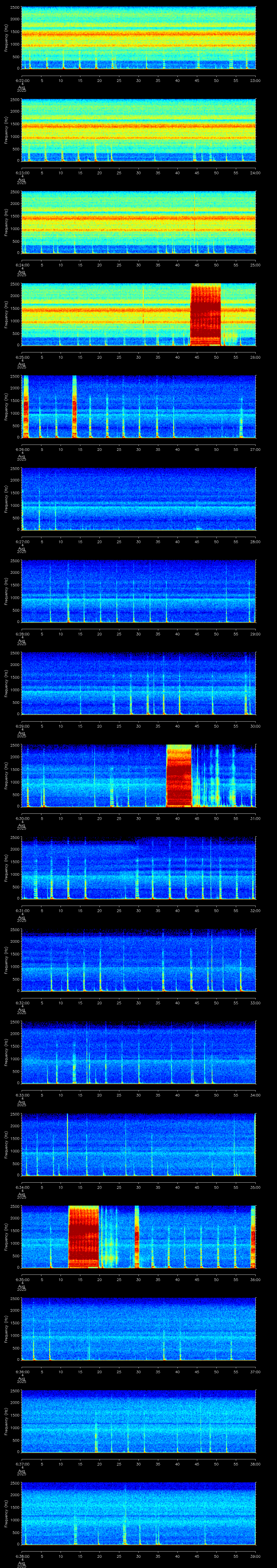Viewport: 277px width, 1568px height.
Task: Click the 40-second tick label under the 6:30 spectrogram
Action: 178,818
